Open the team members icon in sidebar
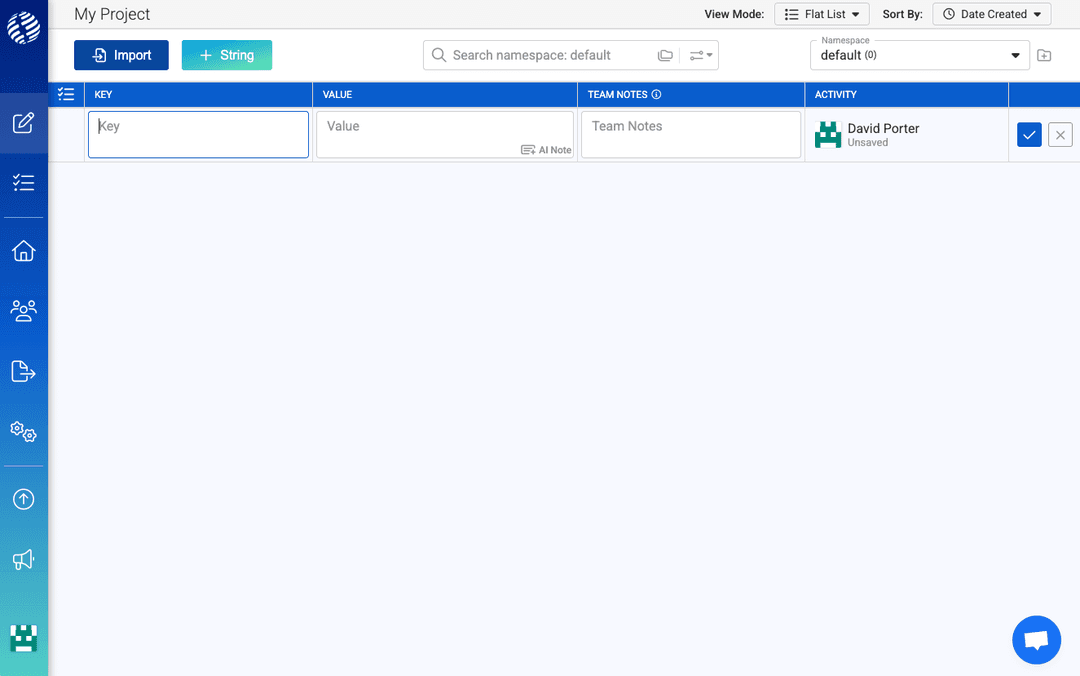This screenshot has height=676, width=1080. (23, 310)
